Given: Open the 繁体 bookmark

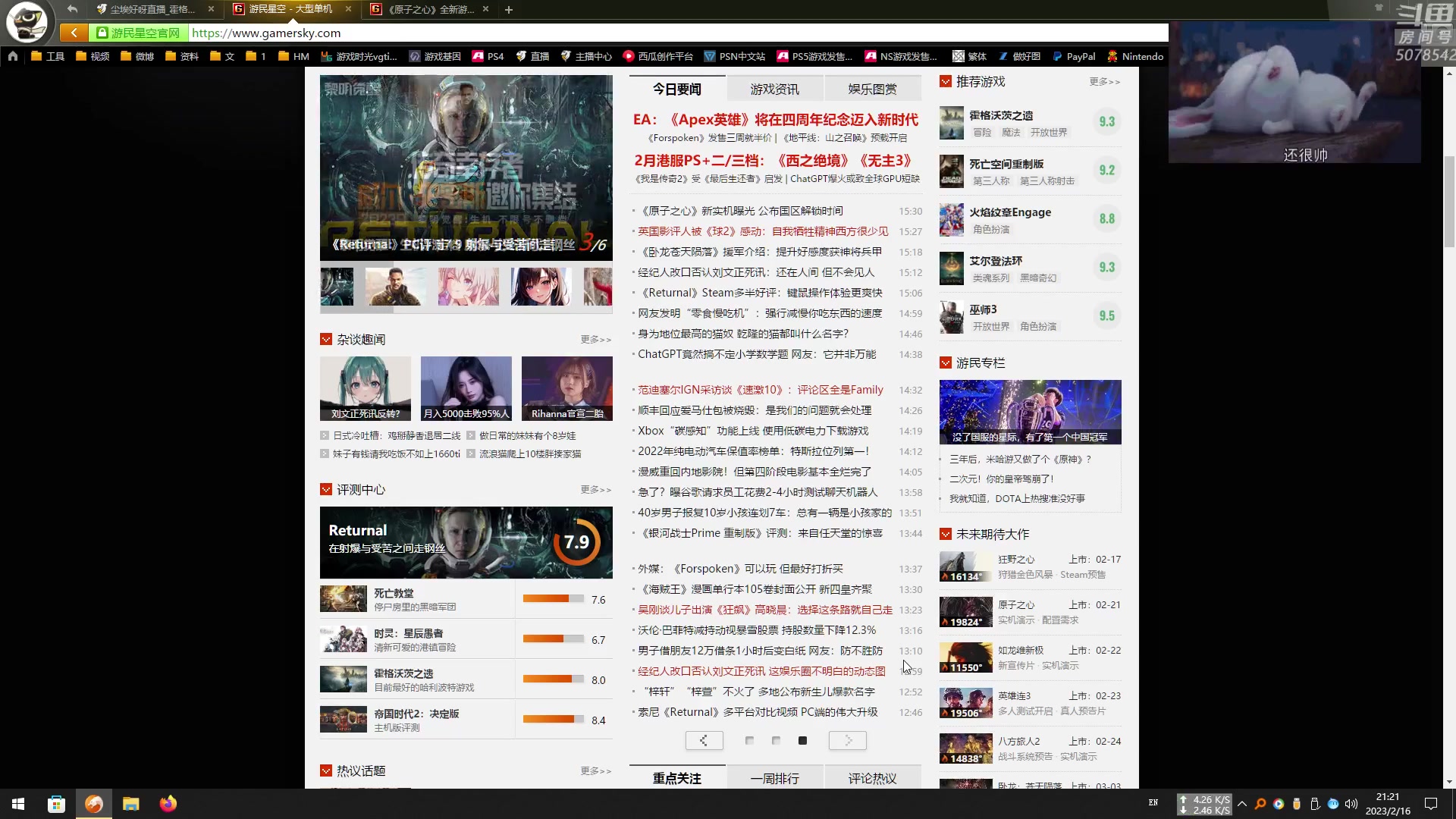Looking at the screenshot, I should [x=970, y=56].
